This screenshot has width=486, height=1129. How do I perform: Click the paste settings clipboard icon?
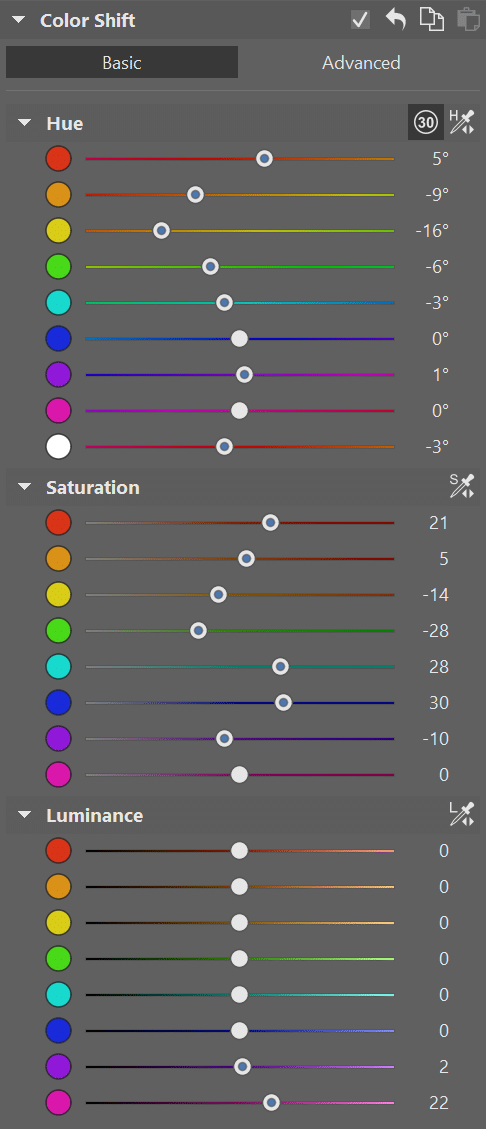[468, 19]
